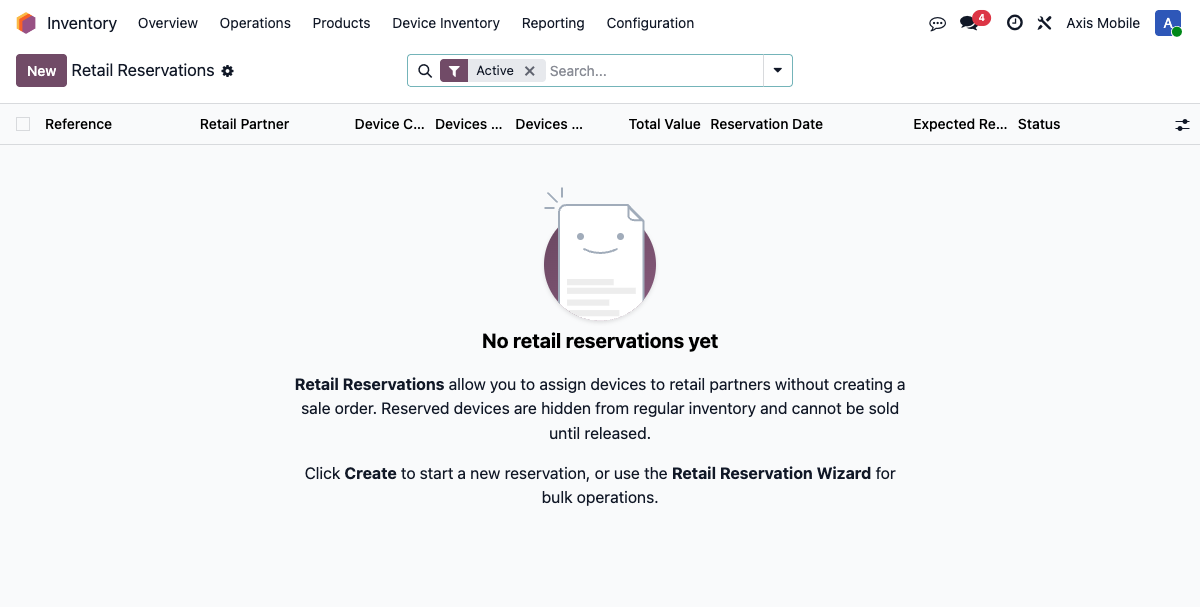The height and width of the screenshot is (607, 1200).
Task: Click the Active filter funnel icon
Action: (455, 70)
